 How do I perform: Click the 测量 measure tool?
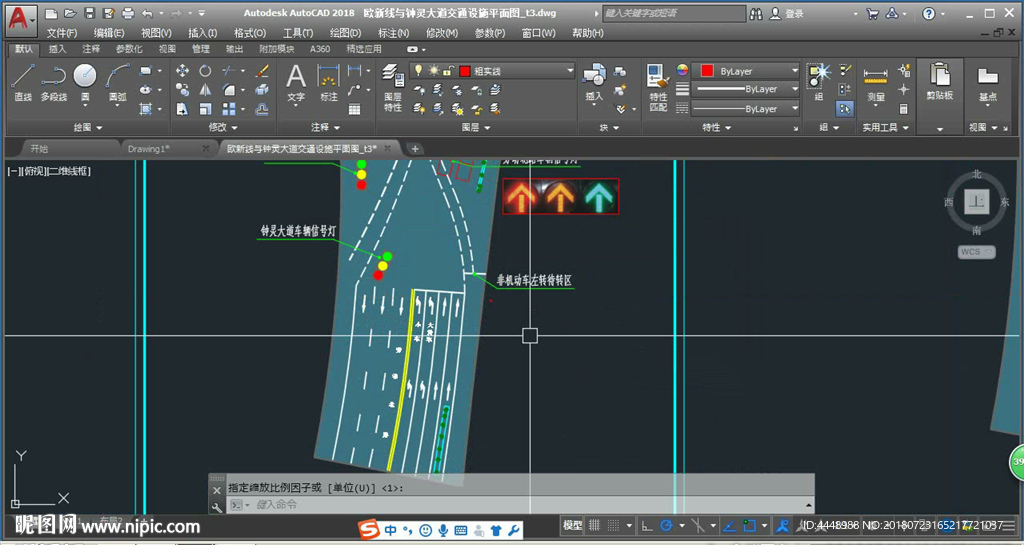click(876, 84)
